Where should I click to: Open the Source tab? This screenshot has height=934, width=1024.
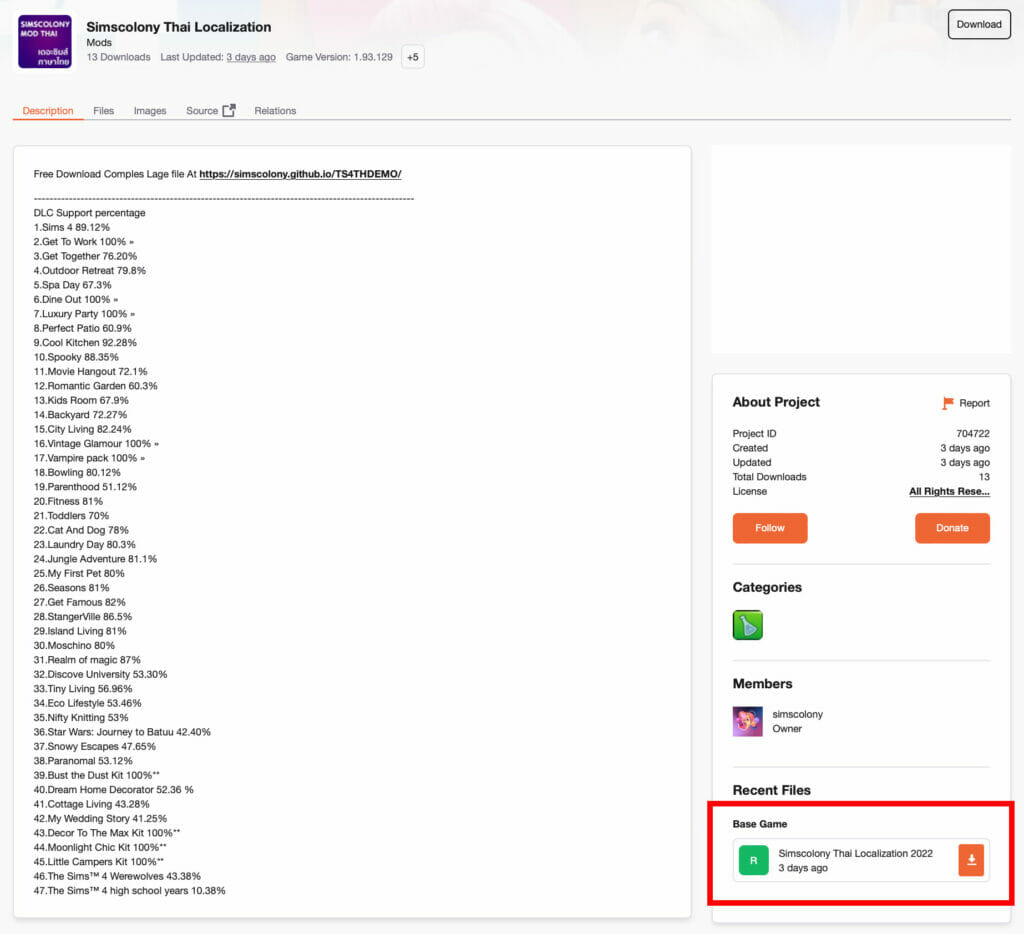[x=202, y=110]
